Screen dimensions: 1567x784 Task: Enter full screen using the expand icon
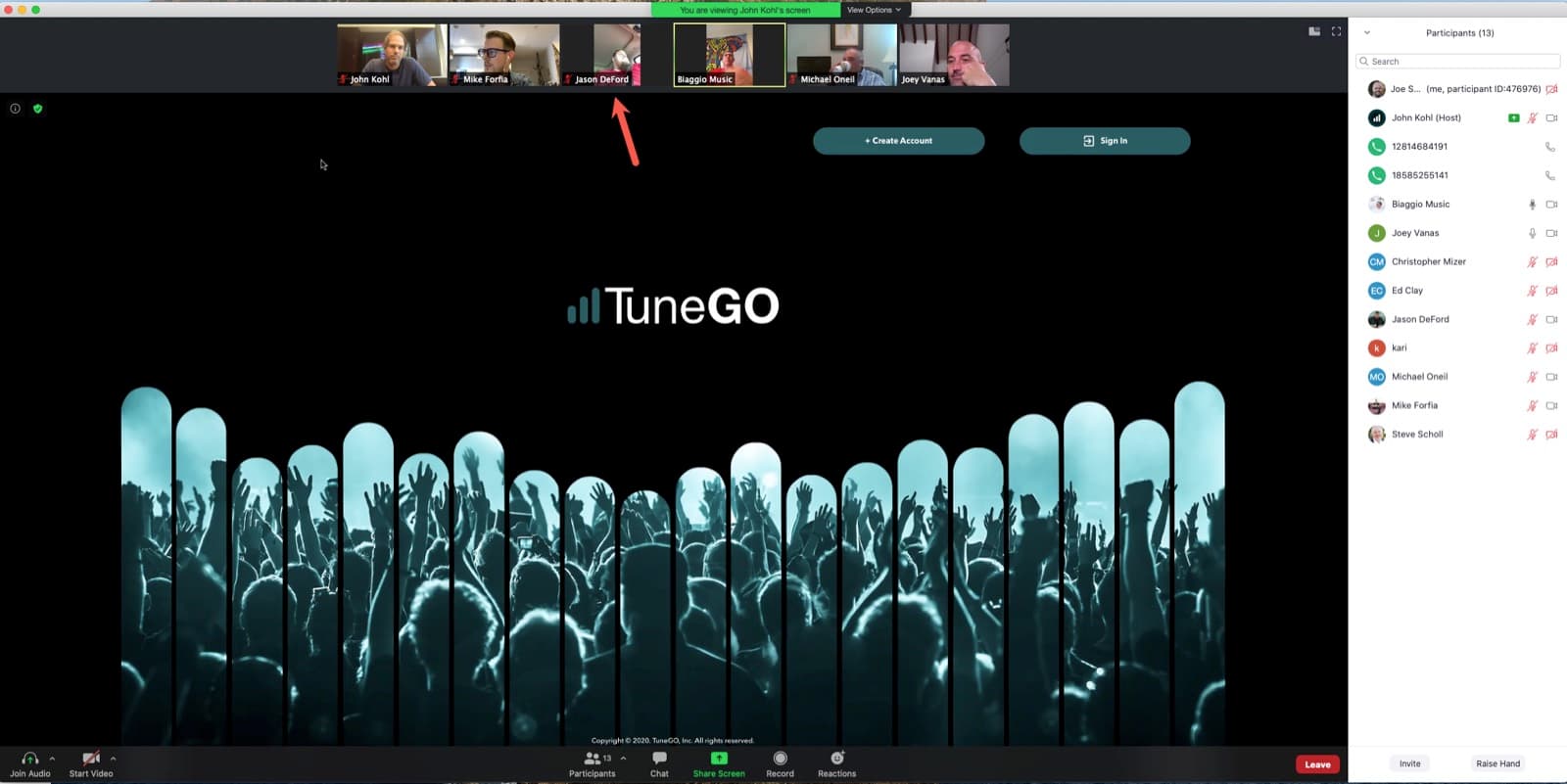tap(1336, 31)
